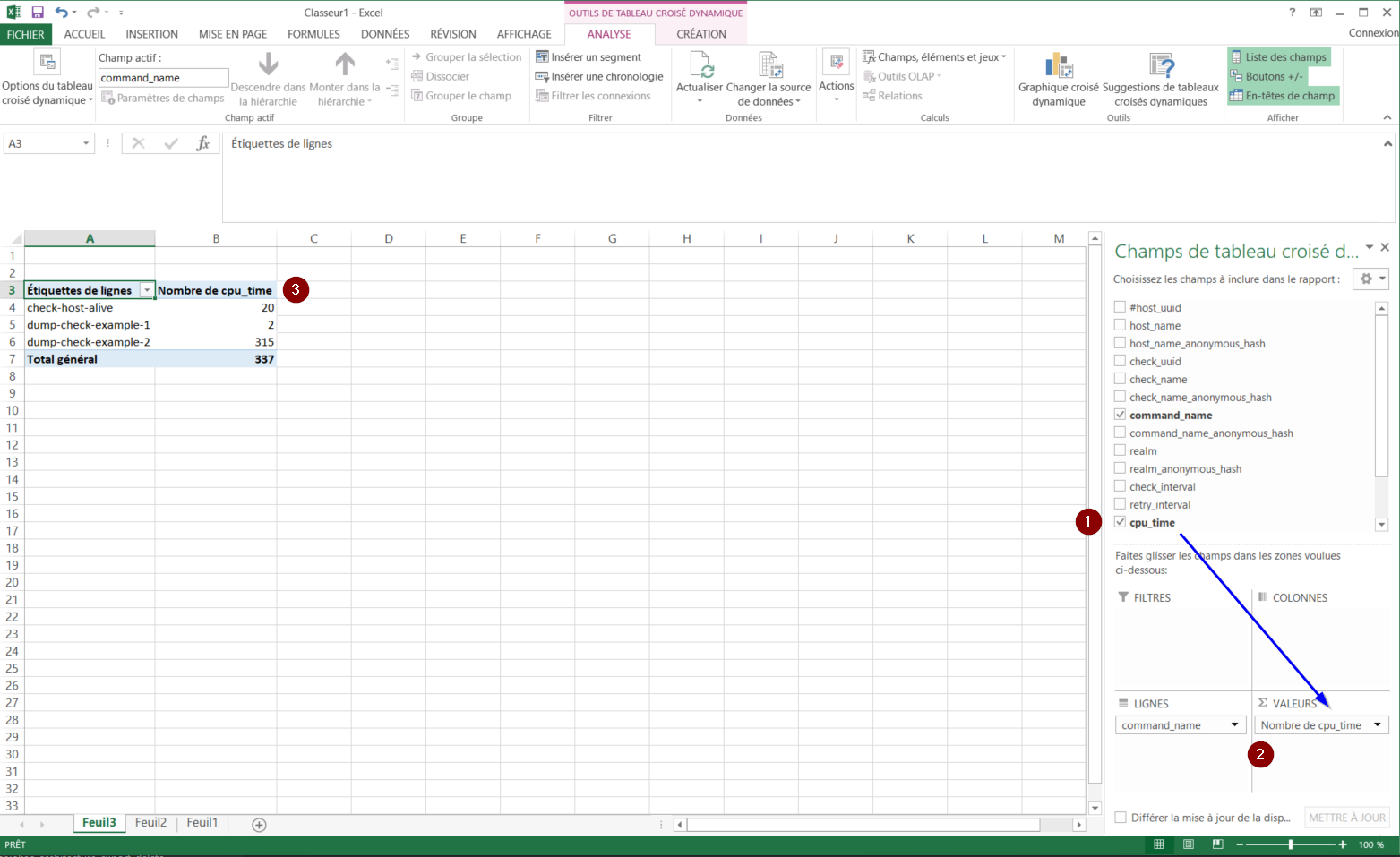Check Différer la mise à jour option
Screen dimensions: 1400x857
1121,817
